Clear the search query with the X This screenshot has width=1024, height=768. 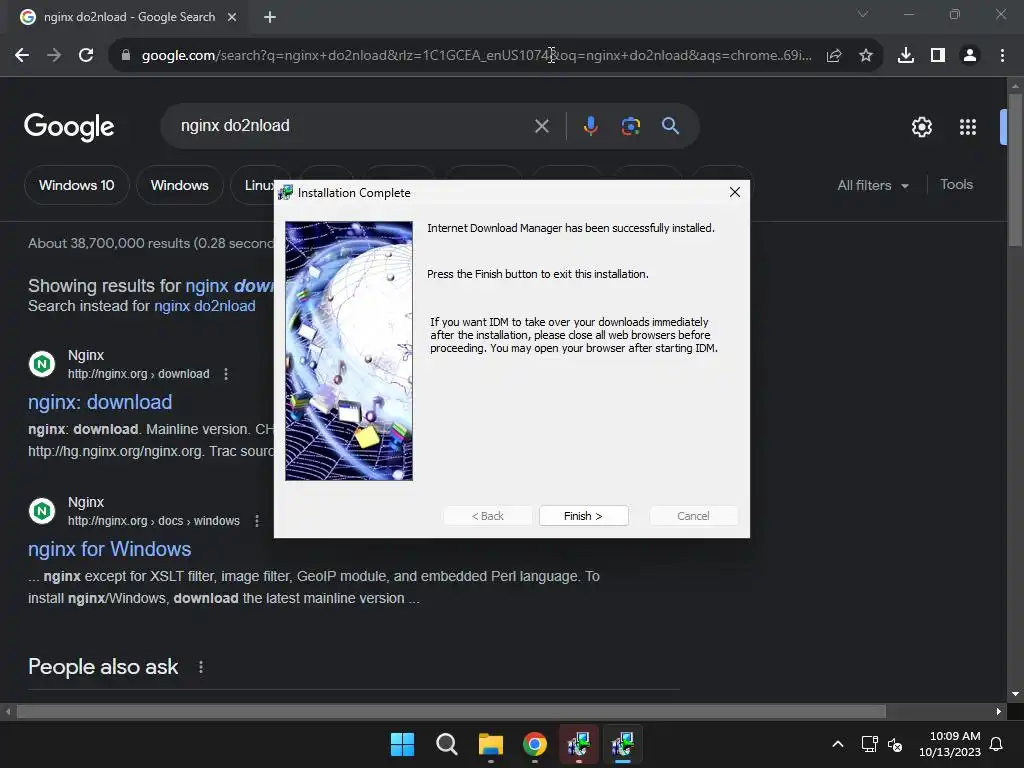[x=541, y=126]
